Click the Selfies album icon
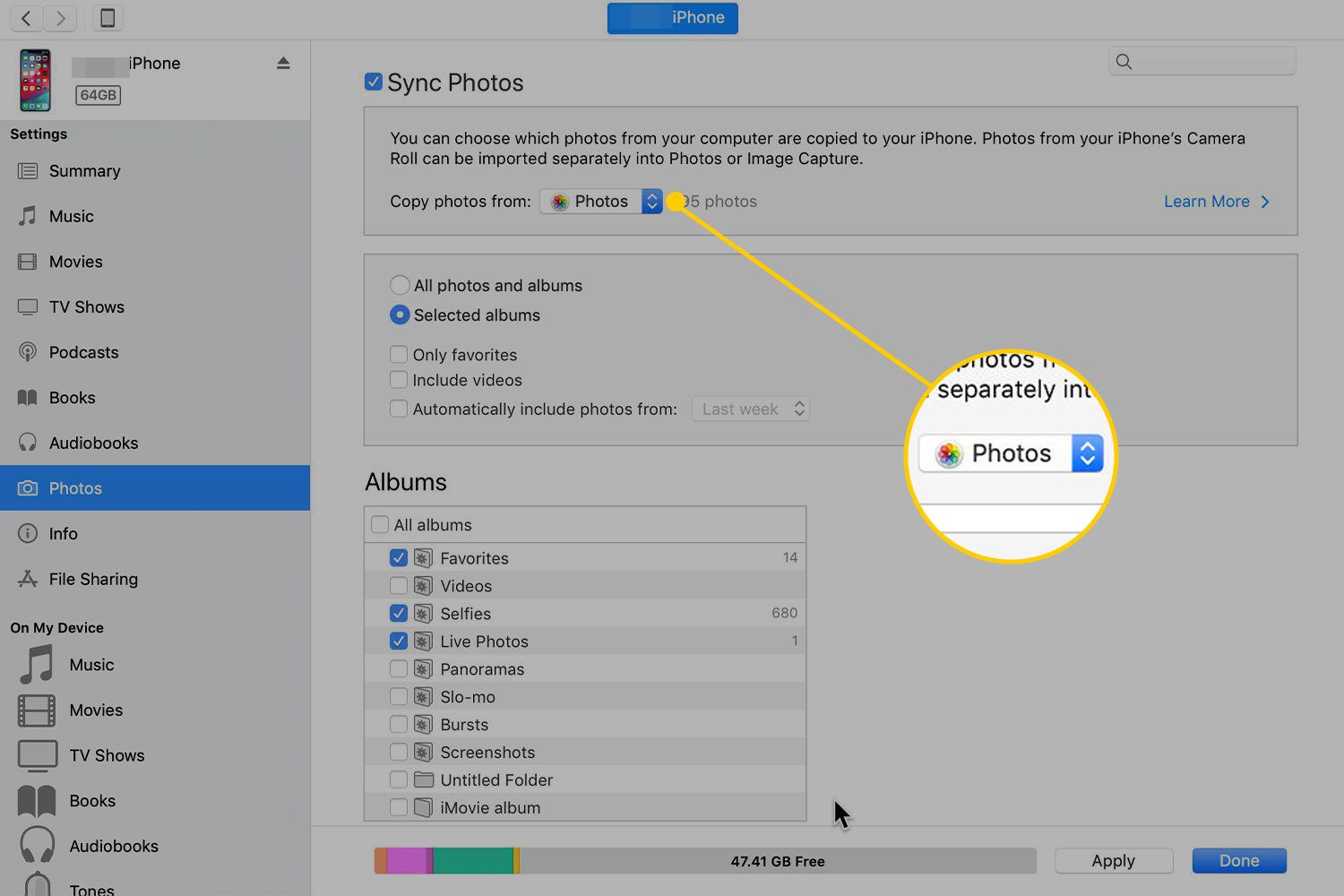Viewport: 1344px width, 896px height. point(423,614)
